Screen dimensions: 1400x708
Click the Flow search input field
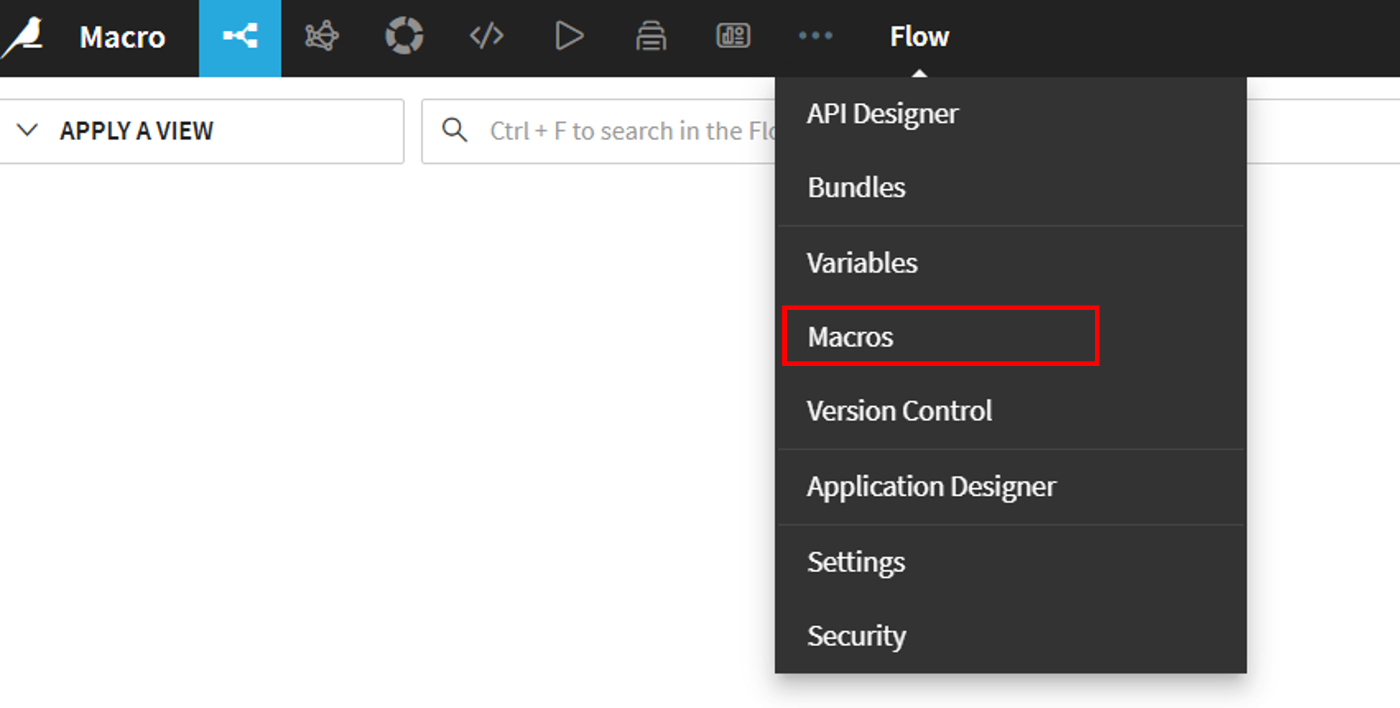(x=620, y=131)
